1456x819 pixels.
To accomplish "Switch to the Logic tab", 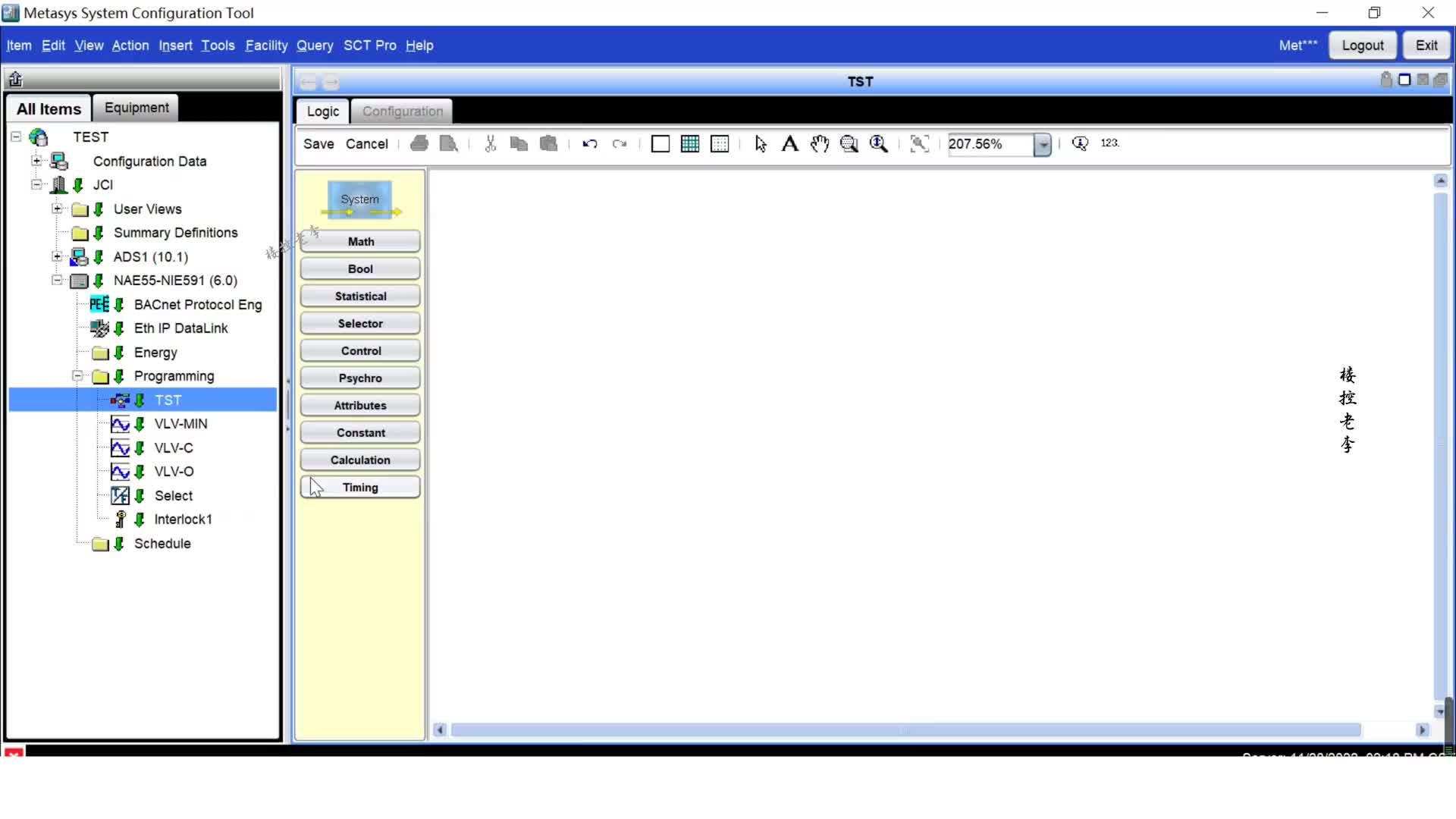I will click(323, 111).
